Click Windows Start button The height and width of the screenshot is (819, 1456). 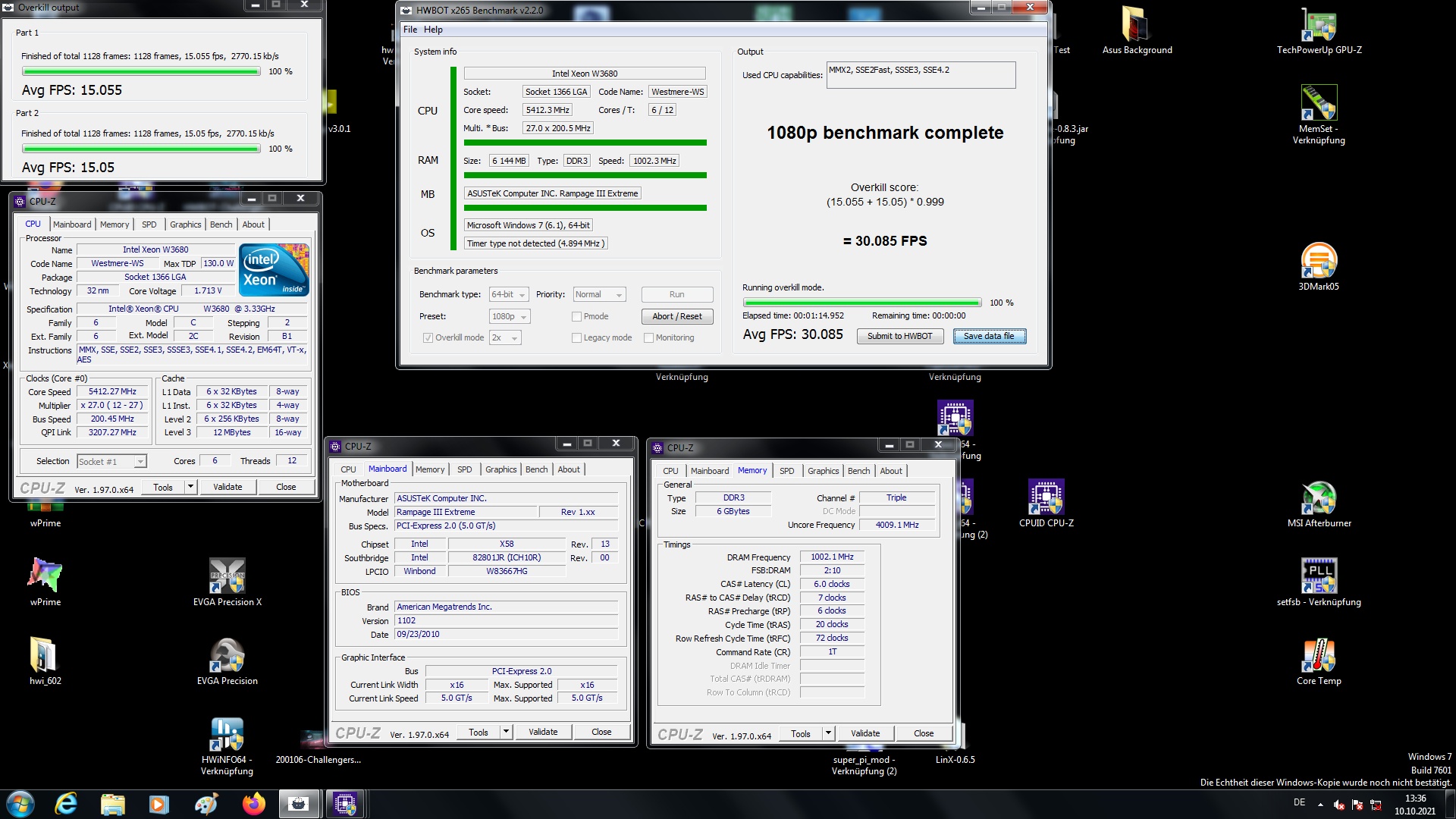pos(20,804)
